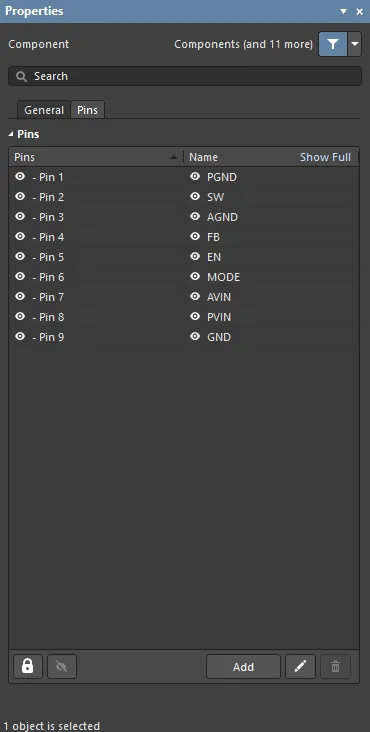Click the magnifier icon in Search
This screenshot has height=732, width=370.
tap(21, 77)
